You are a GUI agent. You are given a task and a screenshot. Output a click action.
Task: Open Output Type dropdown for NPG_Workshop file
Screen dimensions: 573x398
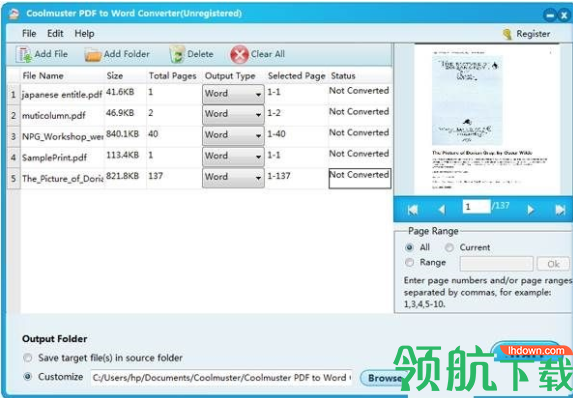point(233,136)
